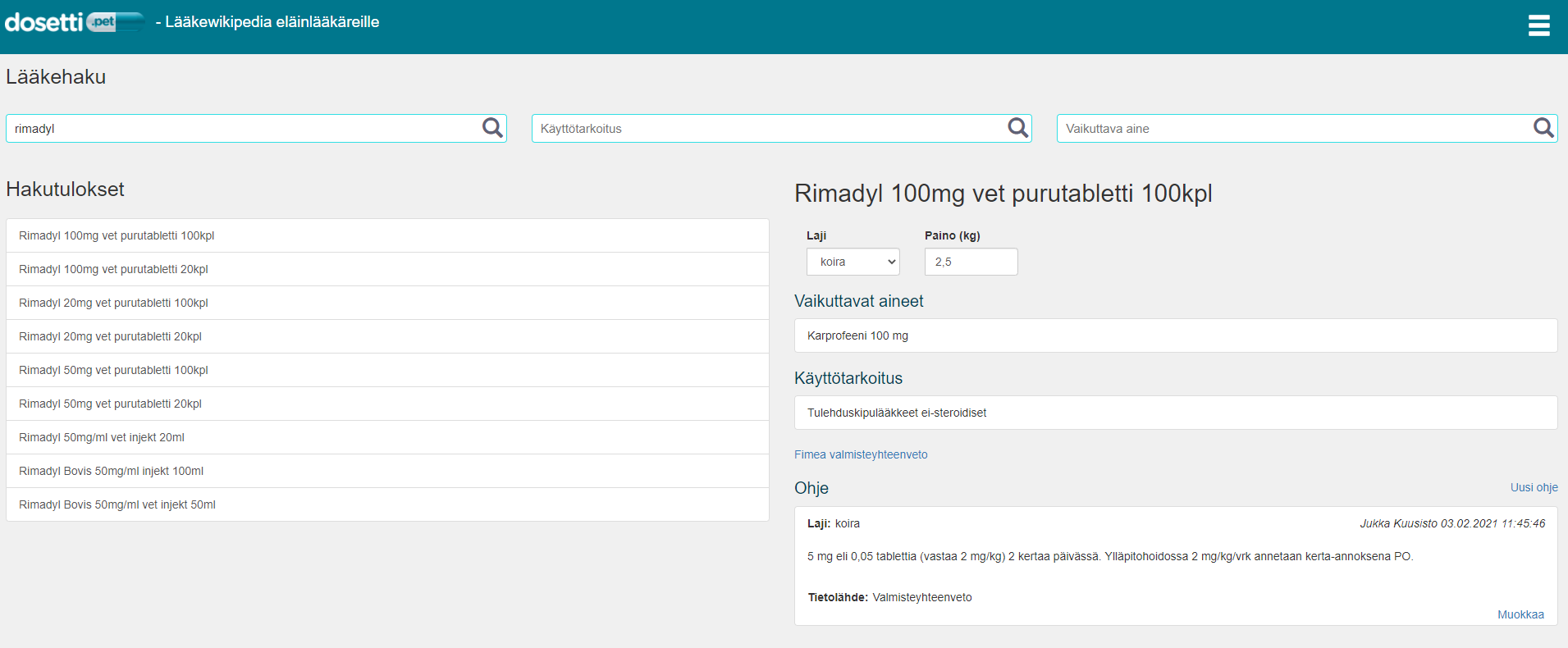Select Rimadyl 20mg vet purutabletti 20kpl result

point(387,336)
